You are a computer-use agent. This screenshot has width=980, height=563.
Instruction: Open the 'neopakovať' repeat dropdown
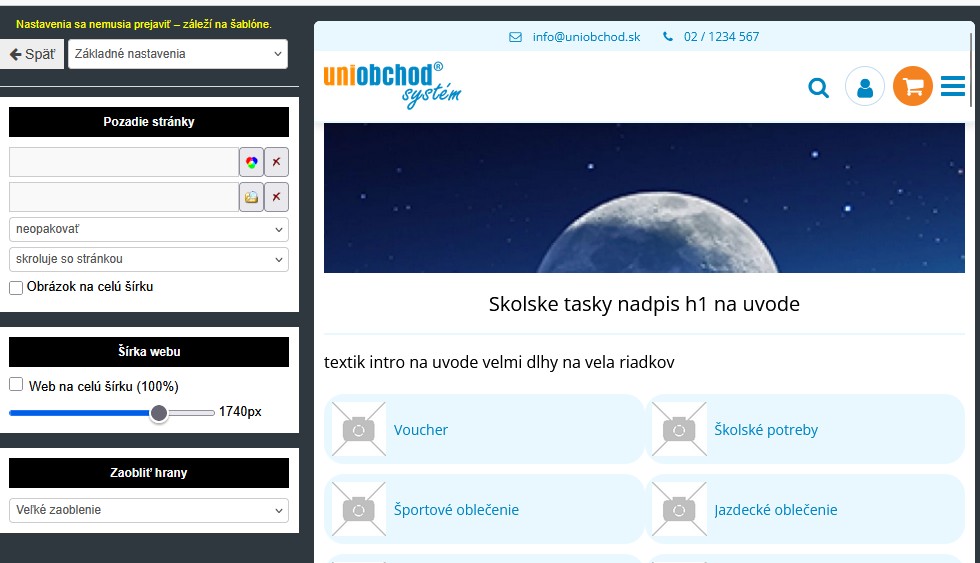149,230
